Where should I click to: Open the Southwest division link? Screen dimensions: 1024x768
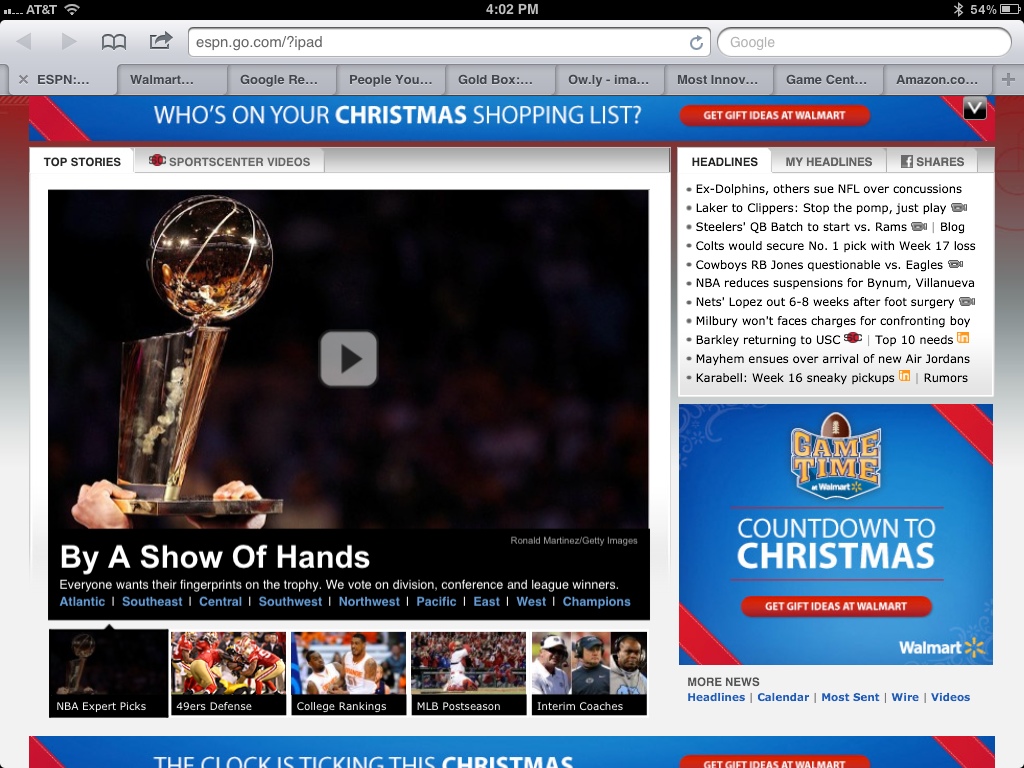[290, 601]
